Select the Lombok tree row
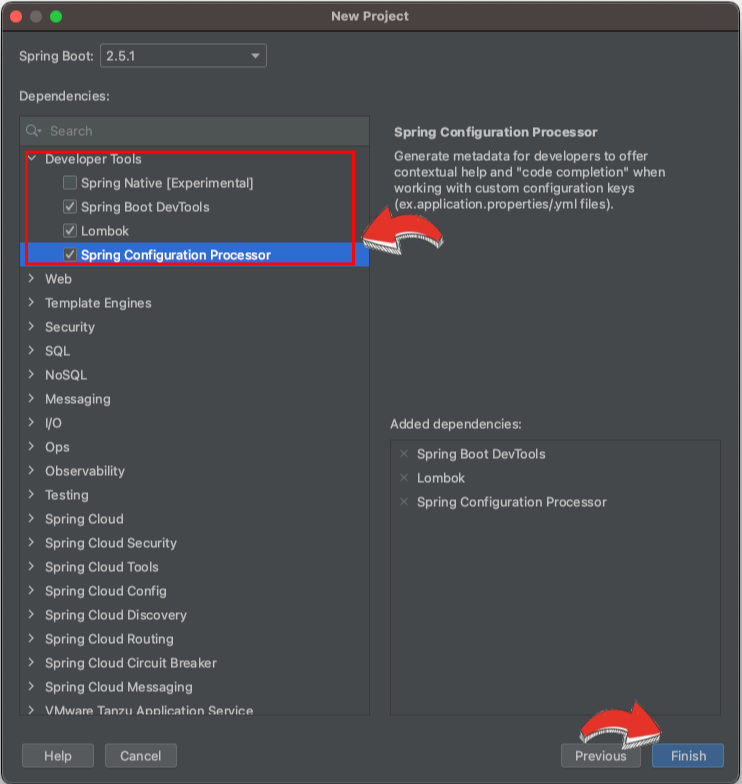 click(x=194, y=231)
